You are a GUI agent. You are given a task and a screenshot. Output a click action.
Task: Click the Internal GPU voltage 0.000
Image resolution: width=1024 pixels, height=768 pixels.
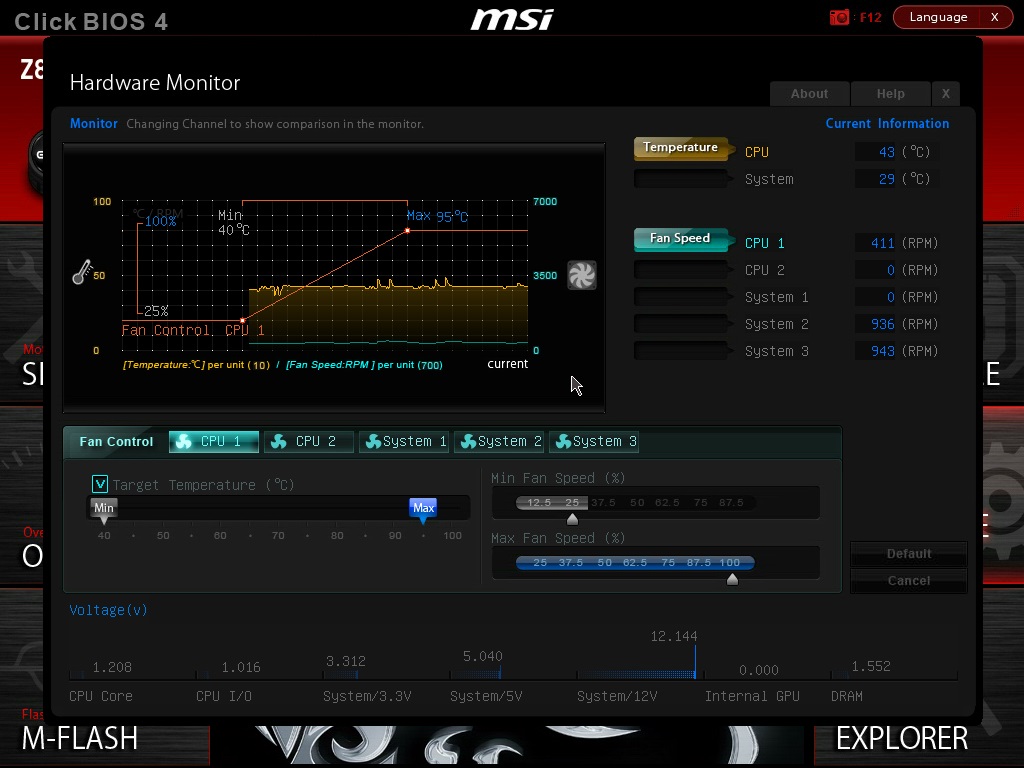[758, 670]
